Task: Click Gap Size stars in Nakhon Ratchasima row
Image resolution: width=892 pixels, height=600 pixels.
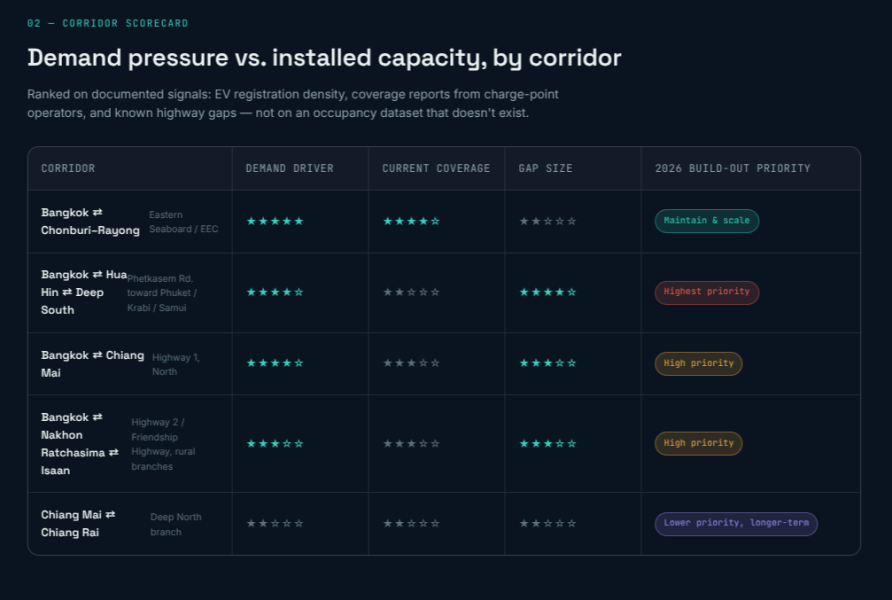Action: [548, 444]
